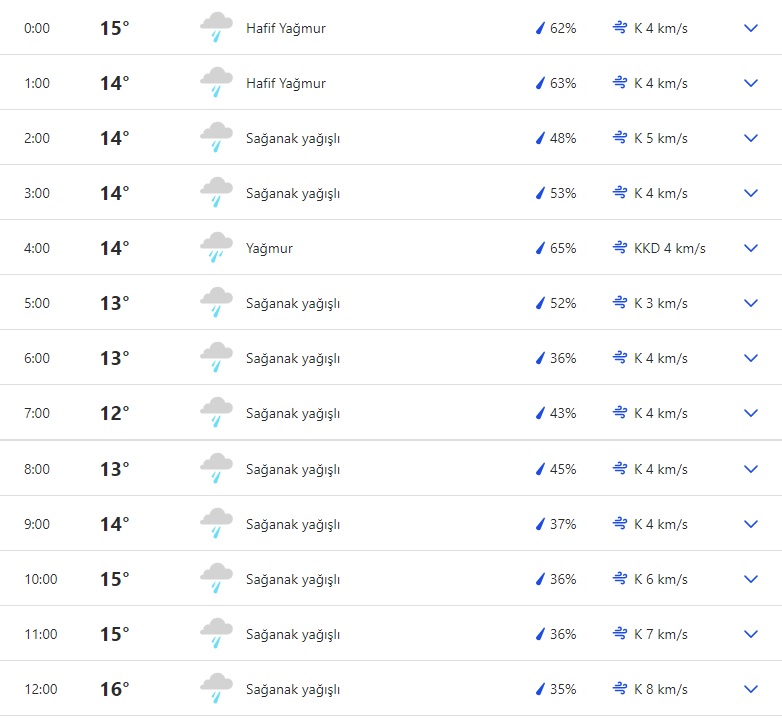Expand the 5:00 forecast chevron
782x718 pixels.
752,303
